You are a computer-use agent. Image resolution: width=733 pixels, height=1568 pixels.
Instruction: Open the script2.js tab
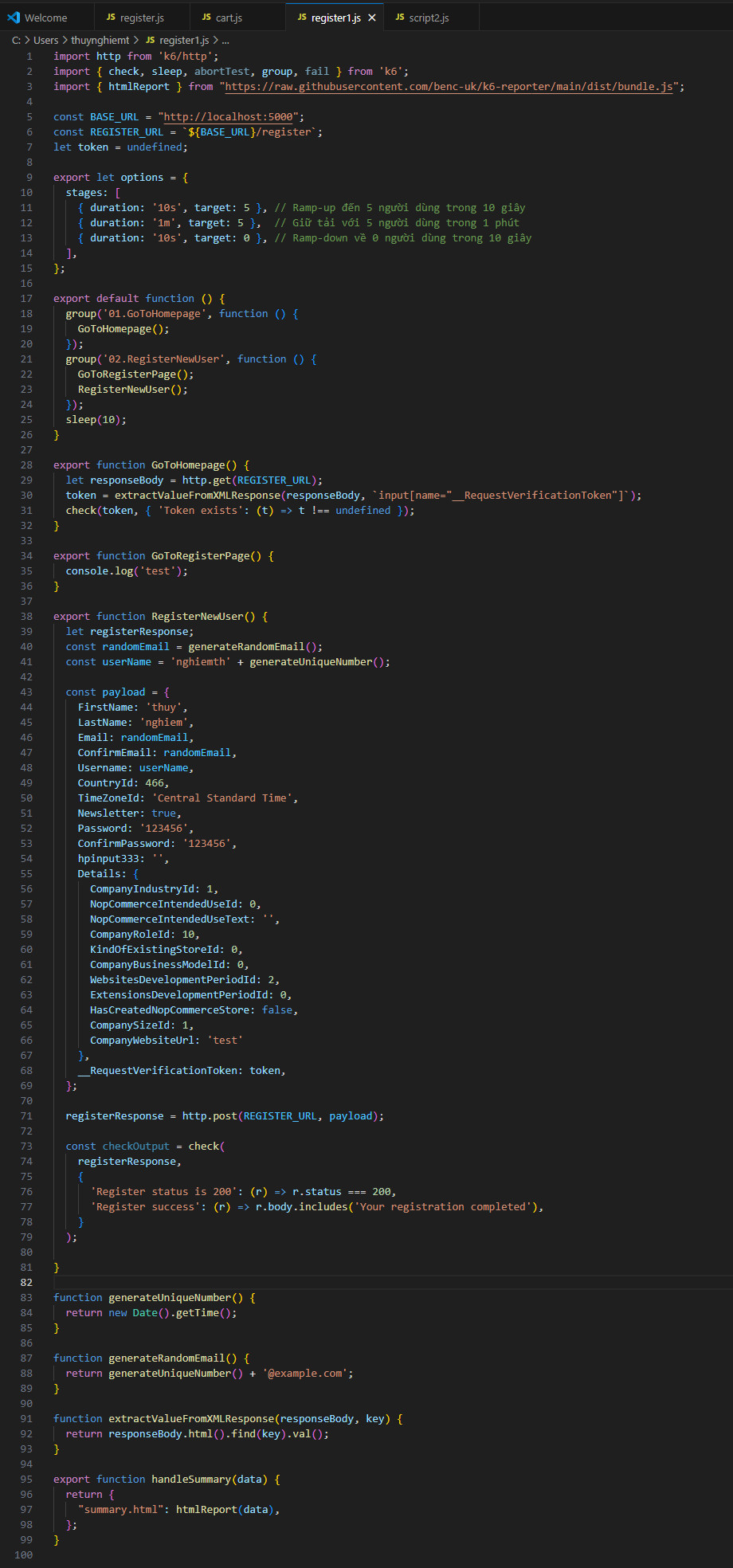click(x=429, y=18)
